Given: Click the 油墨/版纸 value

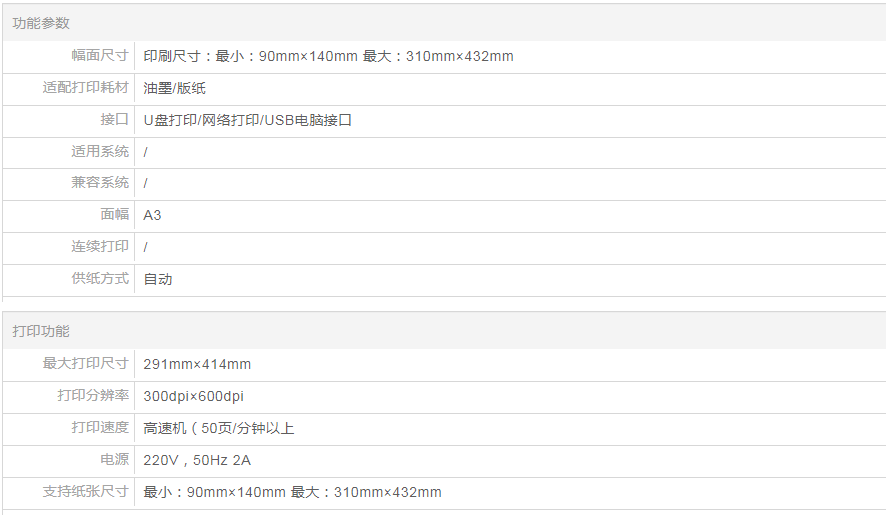Looking at the screenshot, I should [174, 88].
